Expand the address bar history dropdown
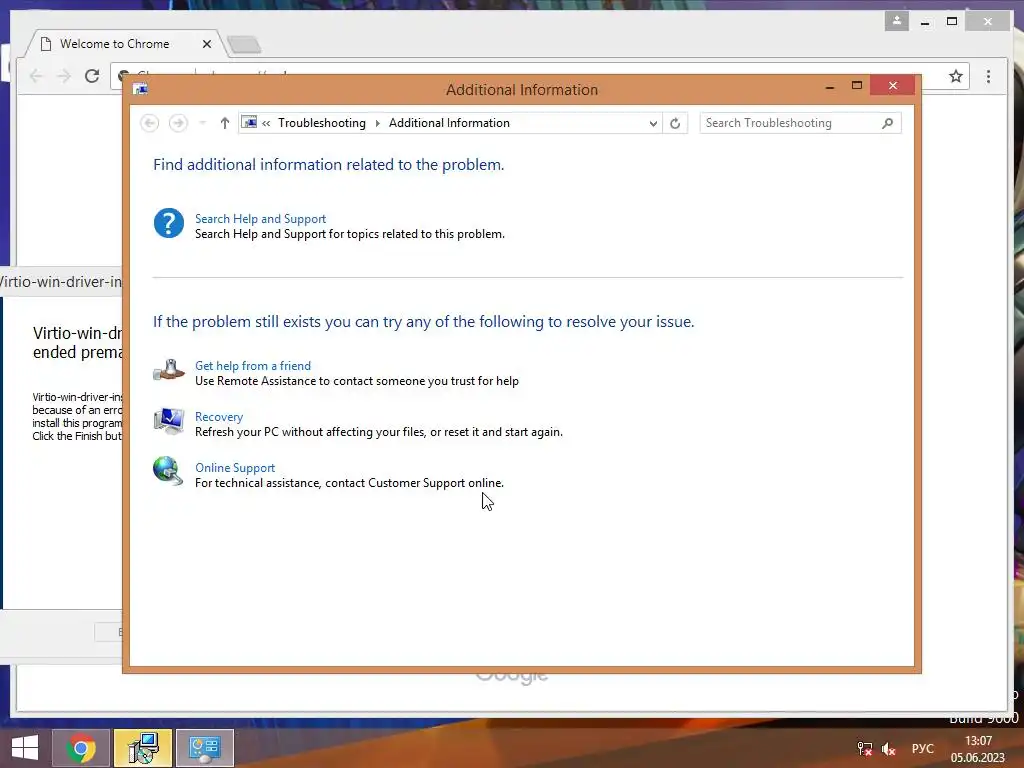The width and height of the screenshot is (1024, 768). click(x=652, y=123)
